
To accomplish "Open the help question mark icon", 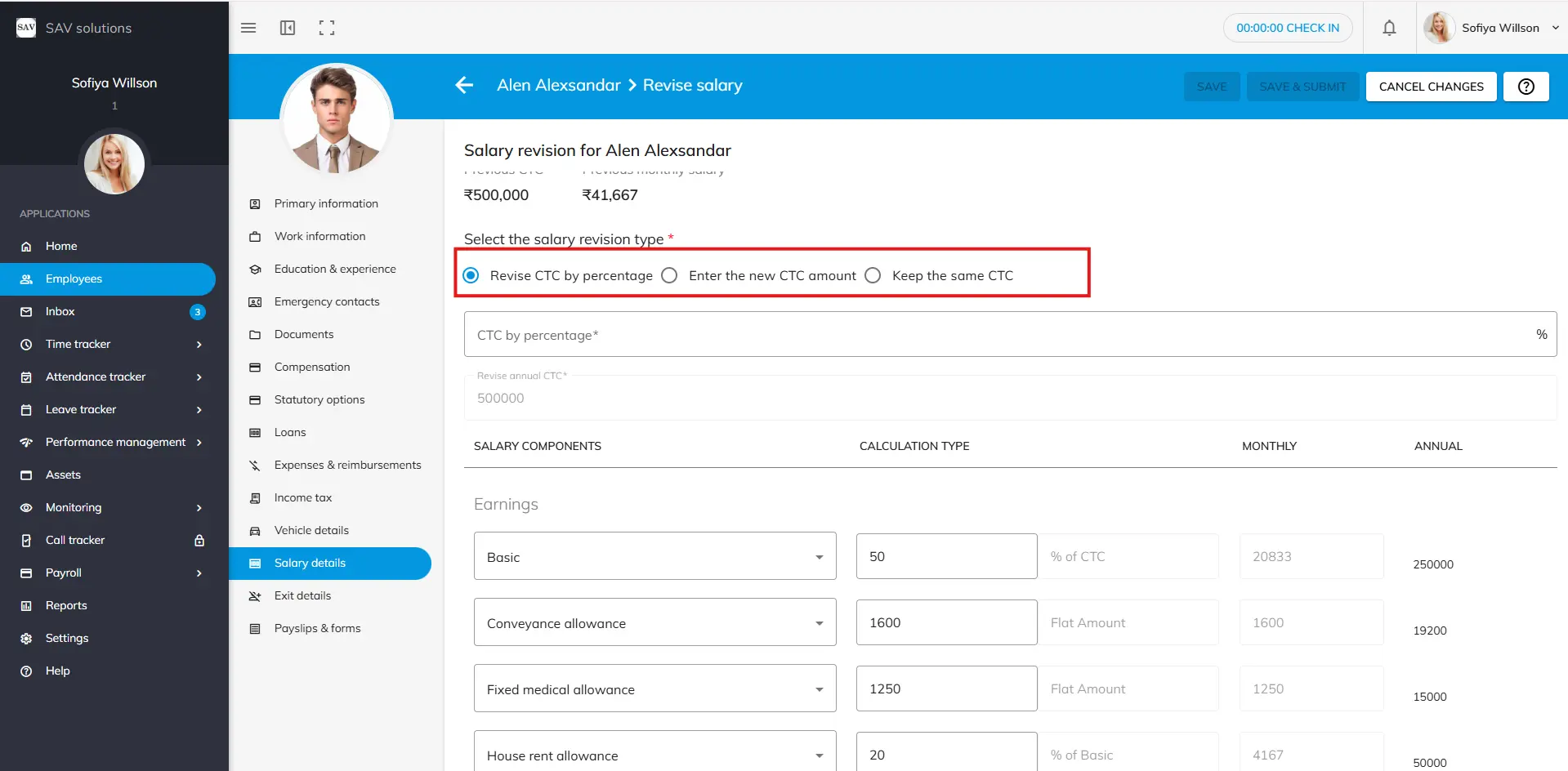I will pyautogui.click(x=1526, y=87).
